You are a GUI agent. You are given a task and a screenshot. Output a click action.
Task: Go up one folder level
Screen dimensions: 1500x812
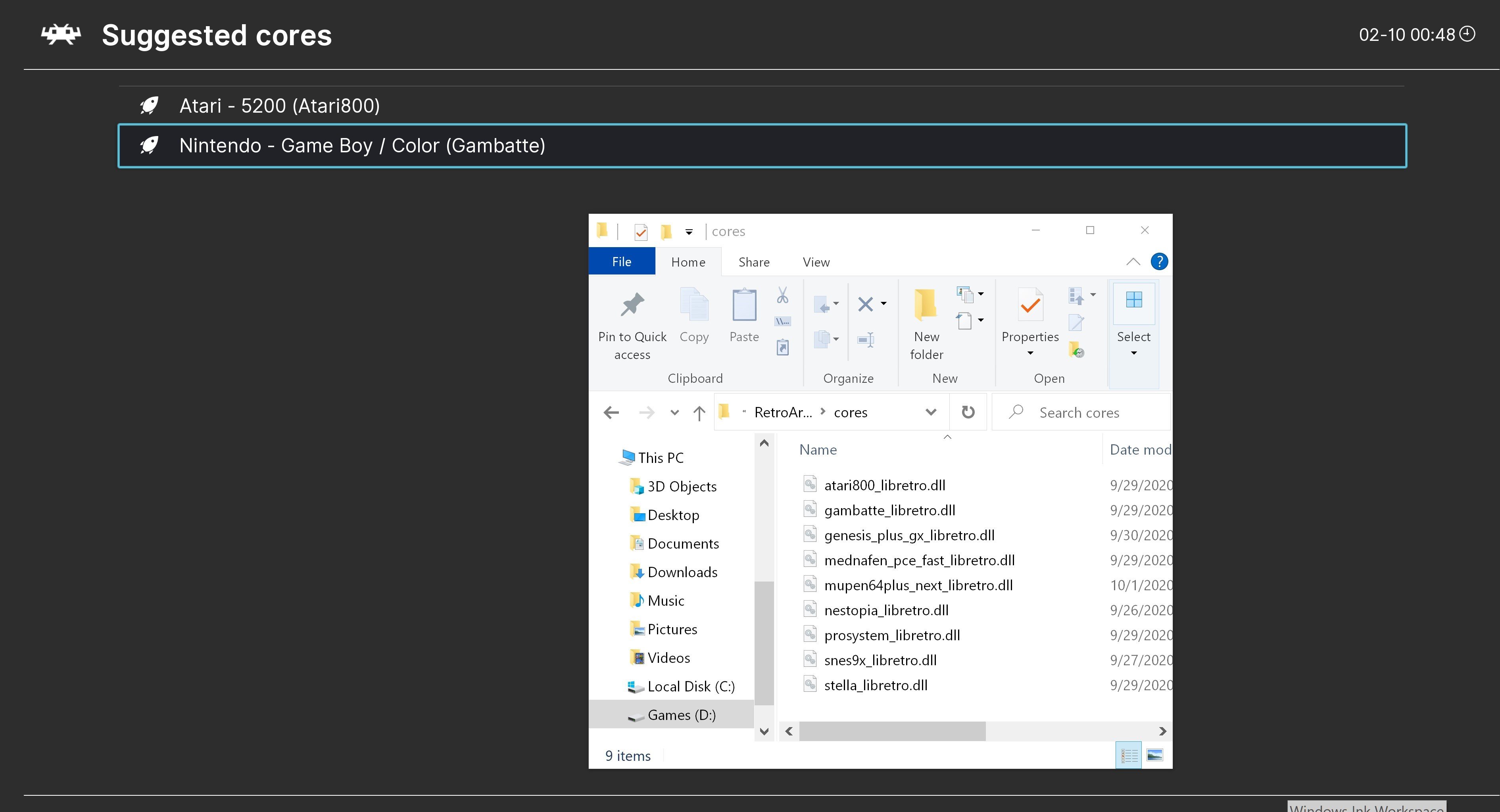click(x=699, y=413)
